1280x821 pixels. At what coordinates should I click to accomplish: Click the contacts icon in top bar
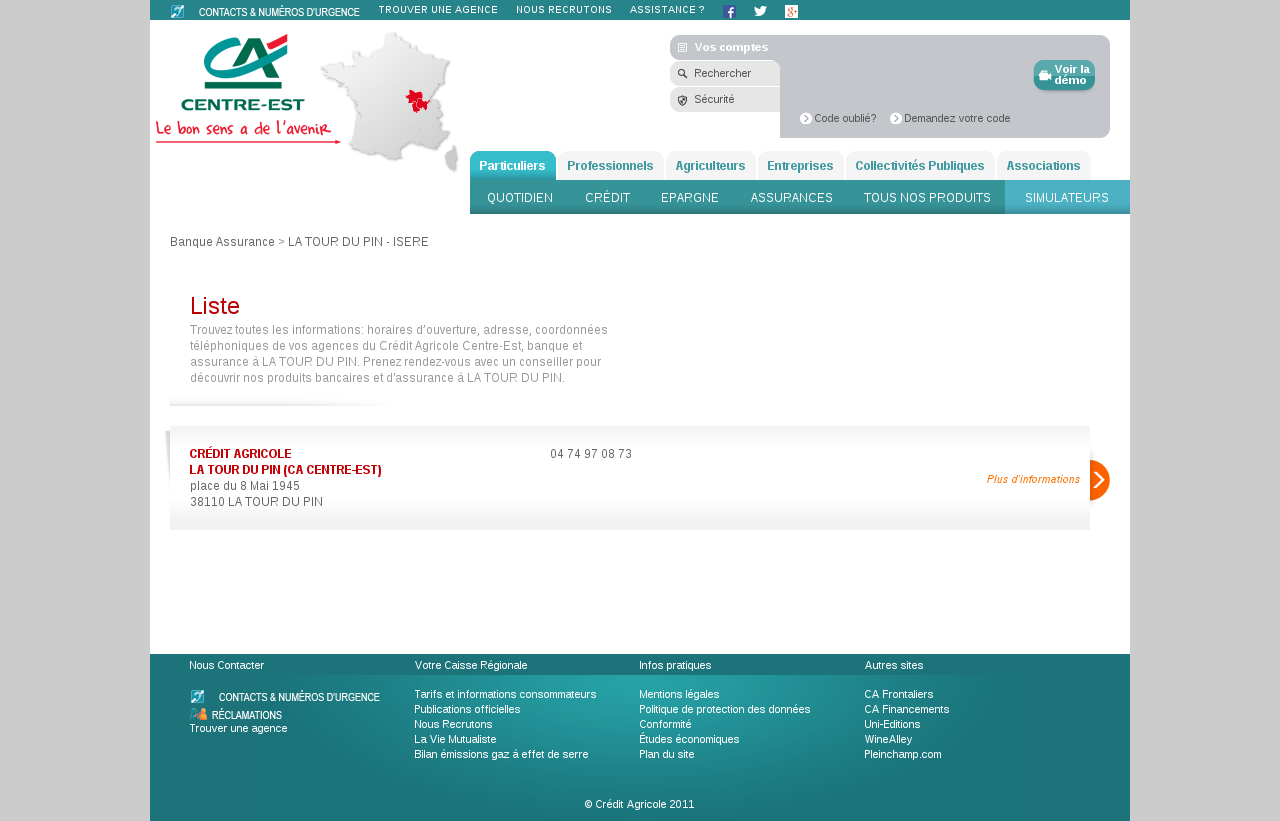tap(177, 12)
